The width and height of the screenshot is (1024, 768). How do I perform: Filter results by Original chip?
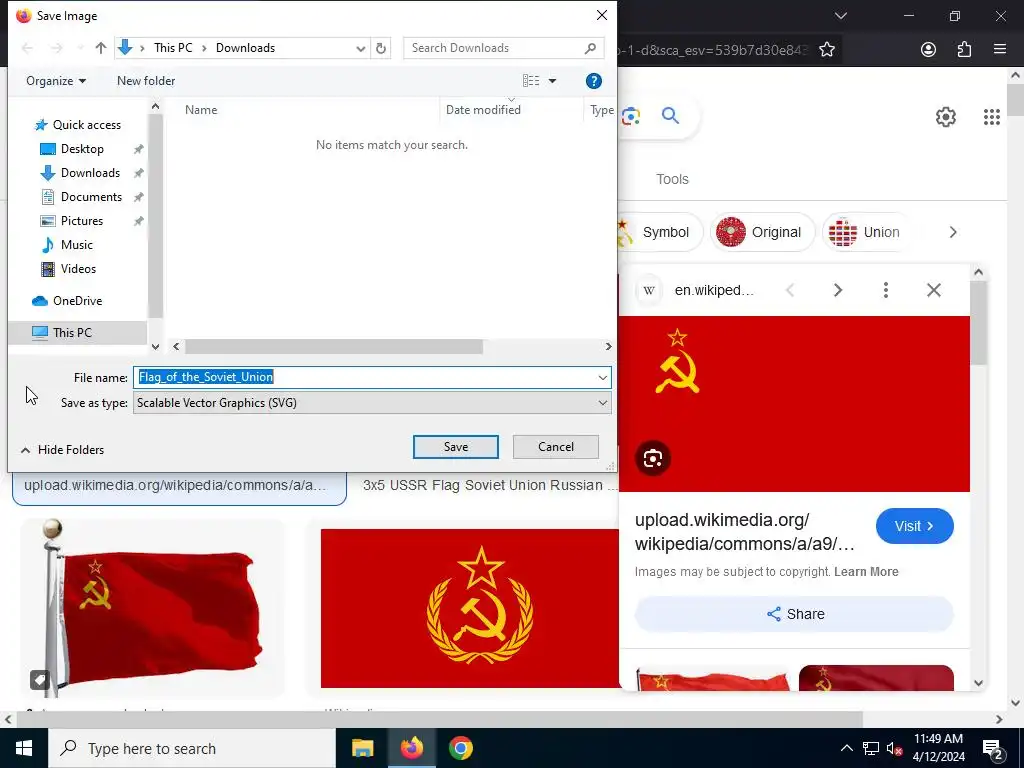tap(763, 232)
